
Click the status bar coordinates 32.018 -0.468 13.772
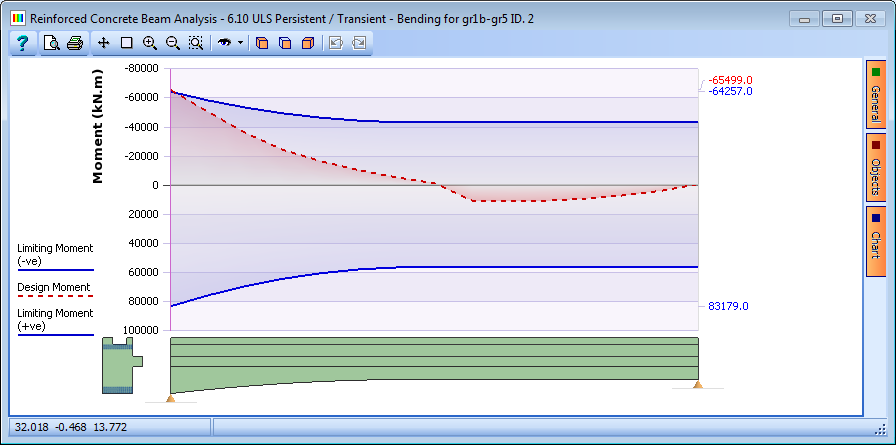[x=71, y=427]
